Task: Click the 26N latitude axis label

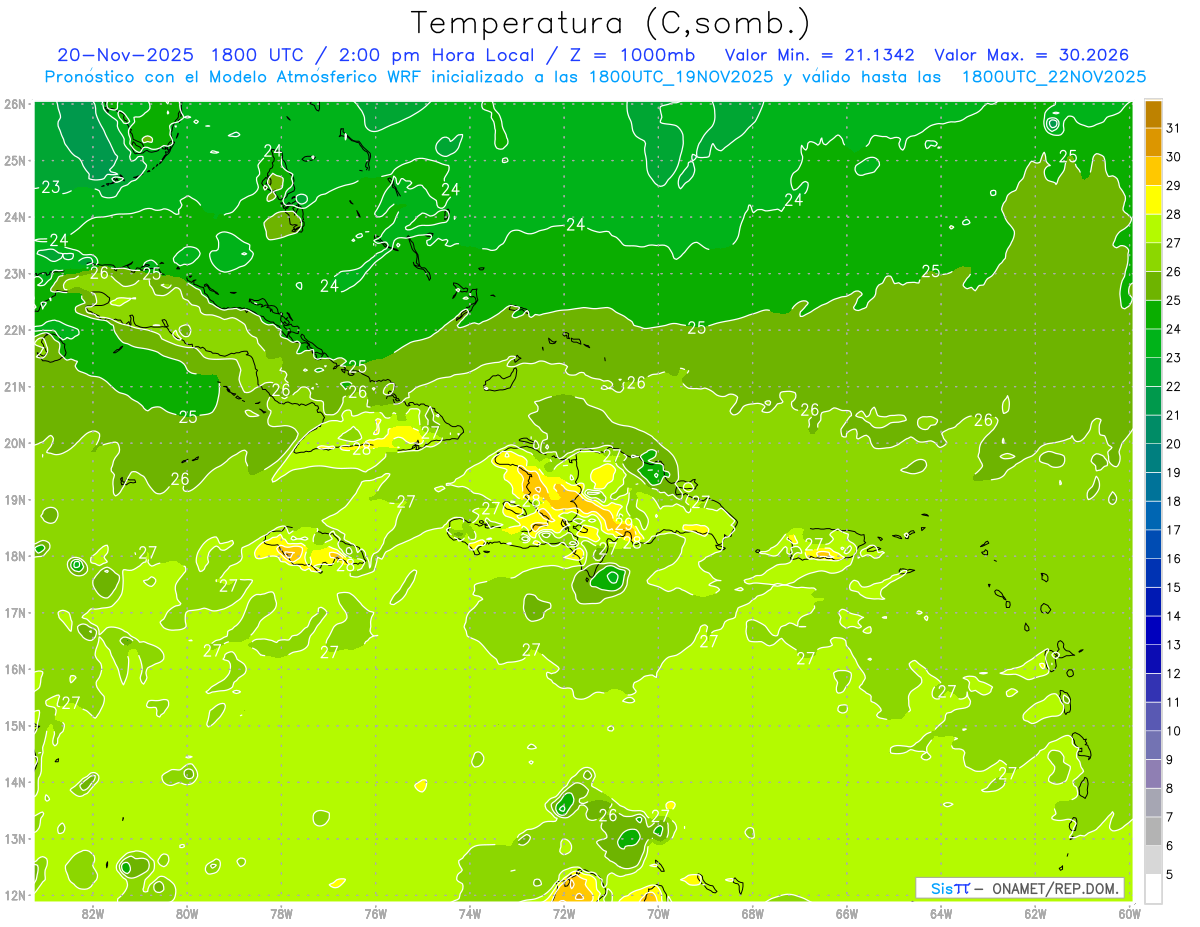Action: click(x=15, y=104)
